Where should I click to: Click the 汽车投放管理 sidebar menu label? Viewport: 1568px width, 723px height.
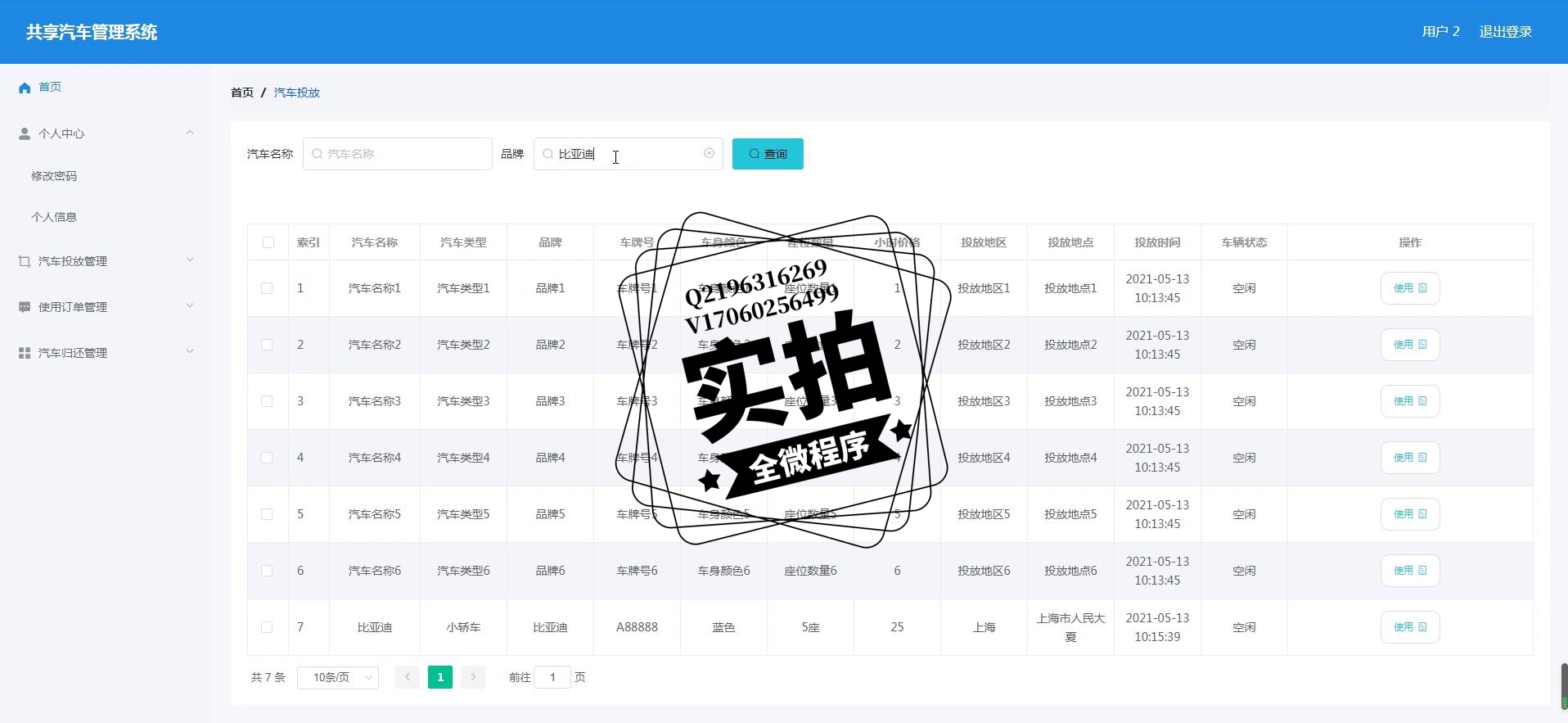[x=73, y=261]
